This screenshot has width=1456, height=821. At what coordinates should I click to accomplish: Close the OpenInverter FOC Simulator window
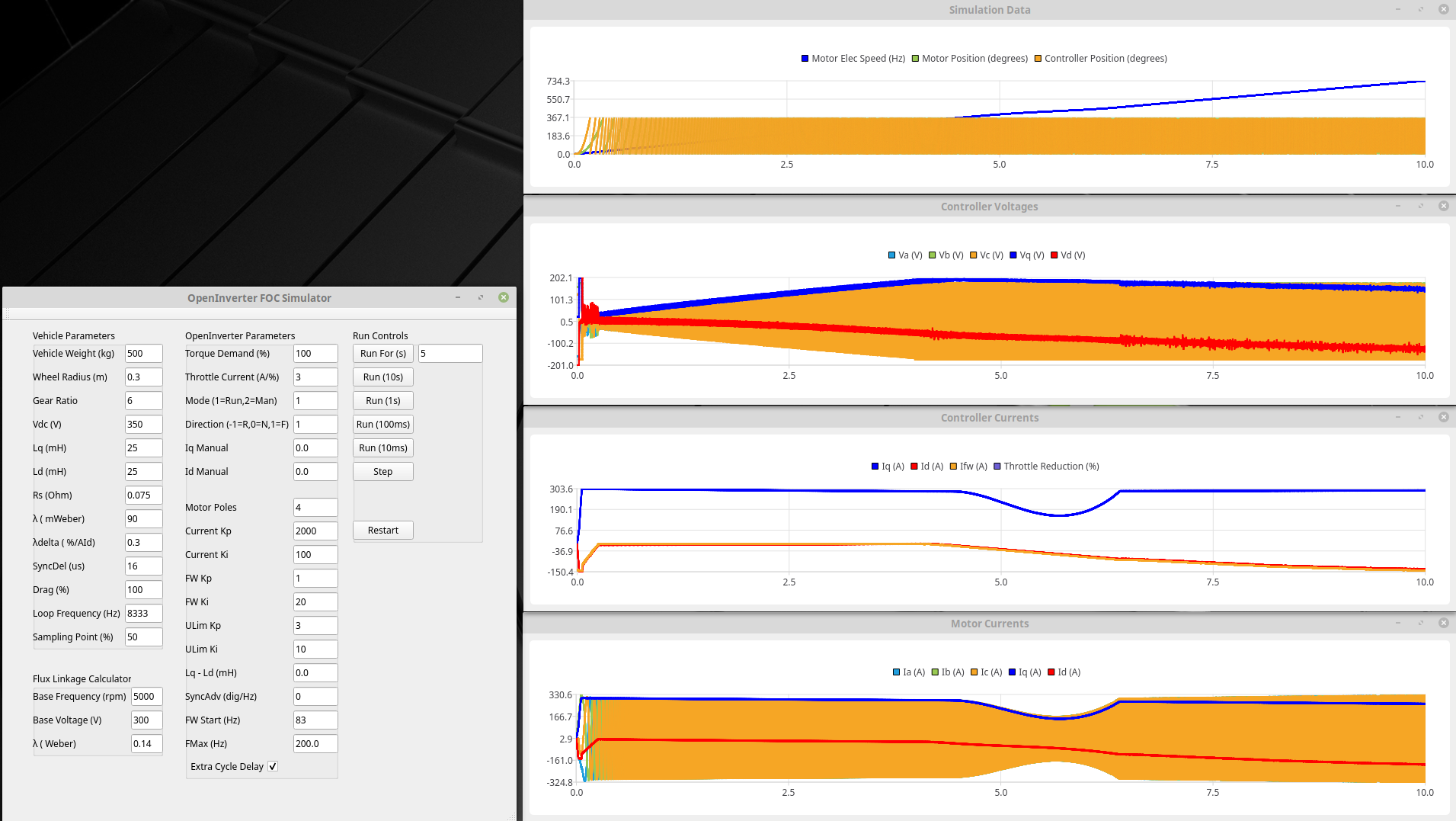click(504, 297)
